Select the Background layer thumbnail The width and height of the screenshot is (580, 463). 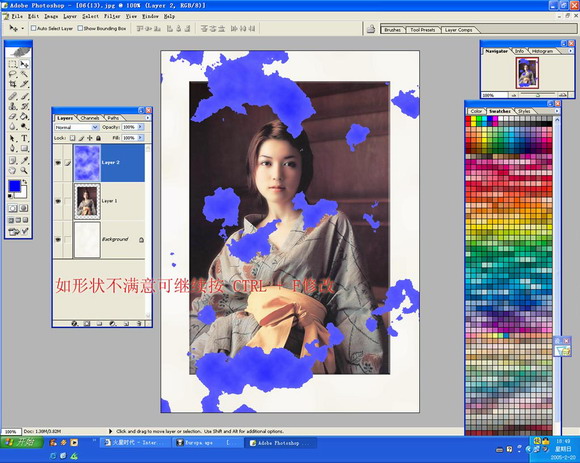click(x=87, y=240)
